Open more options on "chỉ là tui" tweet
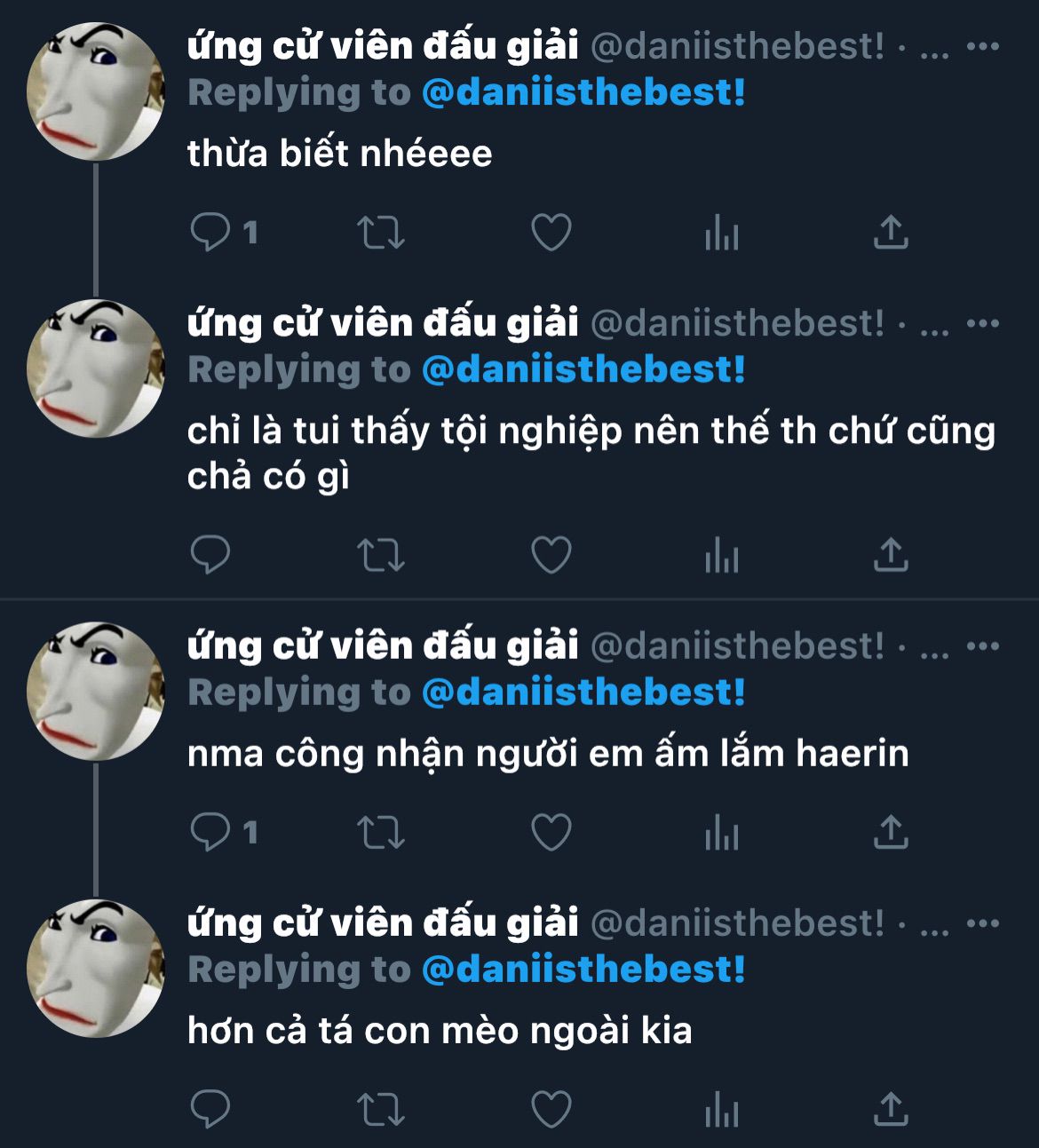This screenshot has width=1039, height=1148. click(983, 323)
